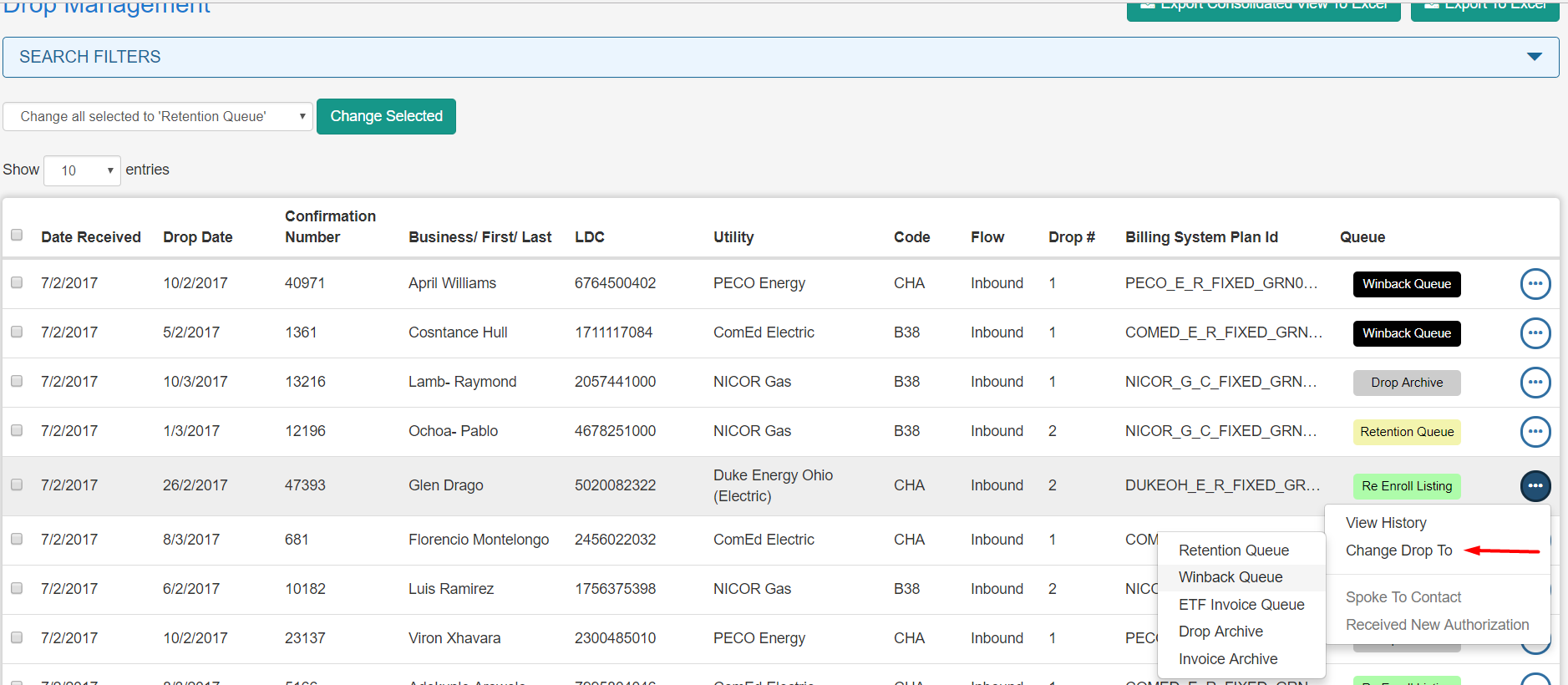The width and height of the screenshot is (1568, 685).
Task: Open actions menu for Ochoa- Pablo row
Action: click(x=1535, y=432)
